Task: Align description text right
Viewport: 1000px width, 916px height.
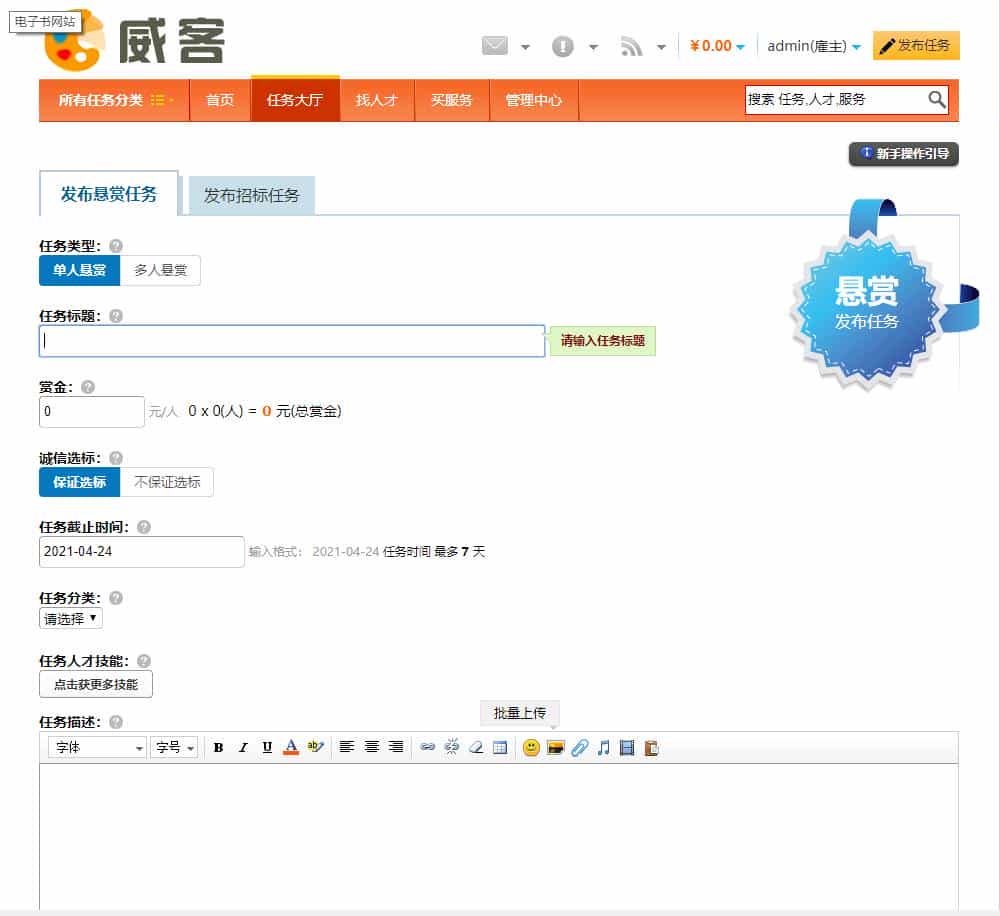Action: click(396, 747)
